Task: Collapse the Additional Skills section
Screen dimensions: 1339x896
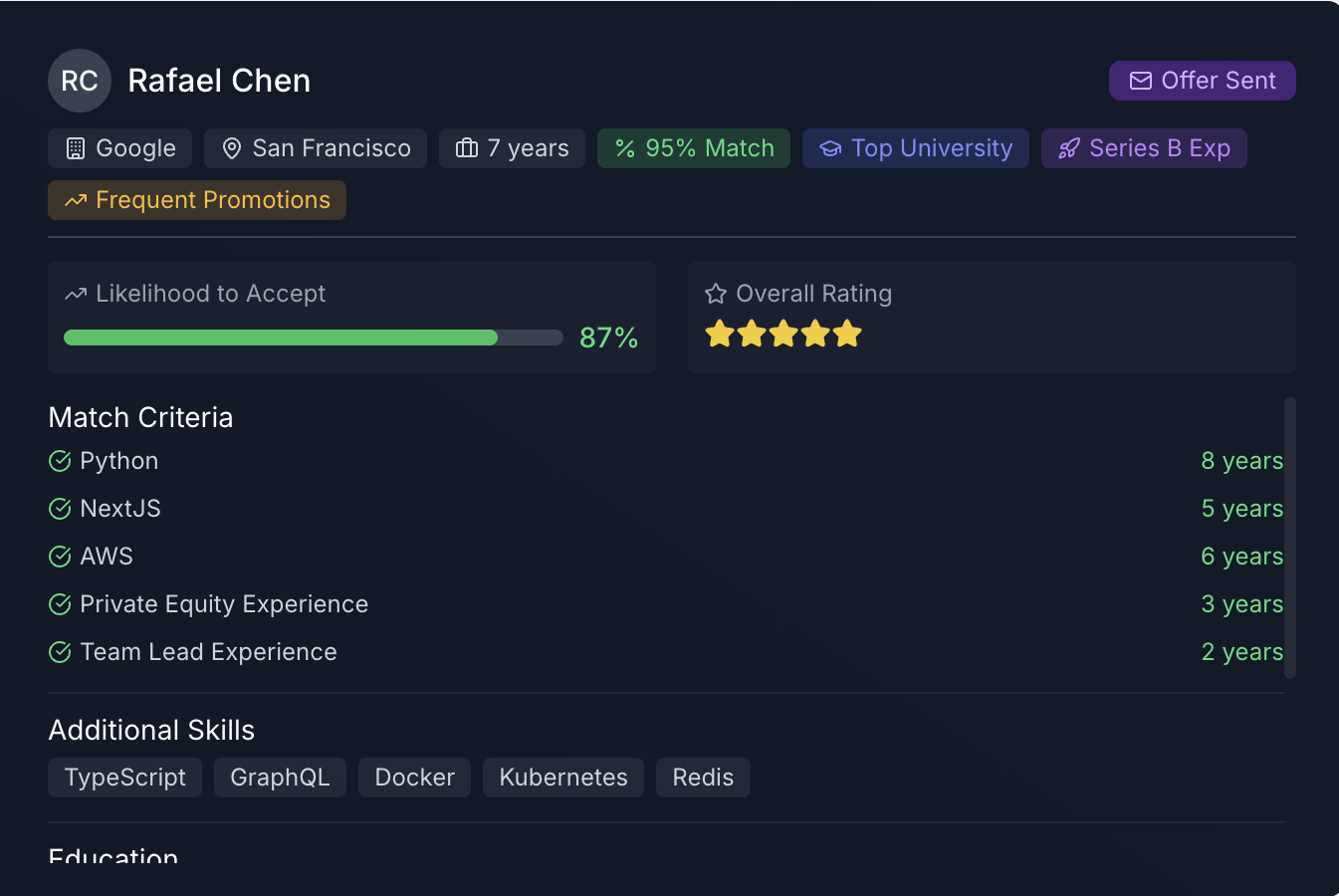Action: (151, 730)
